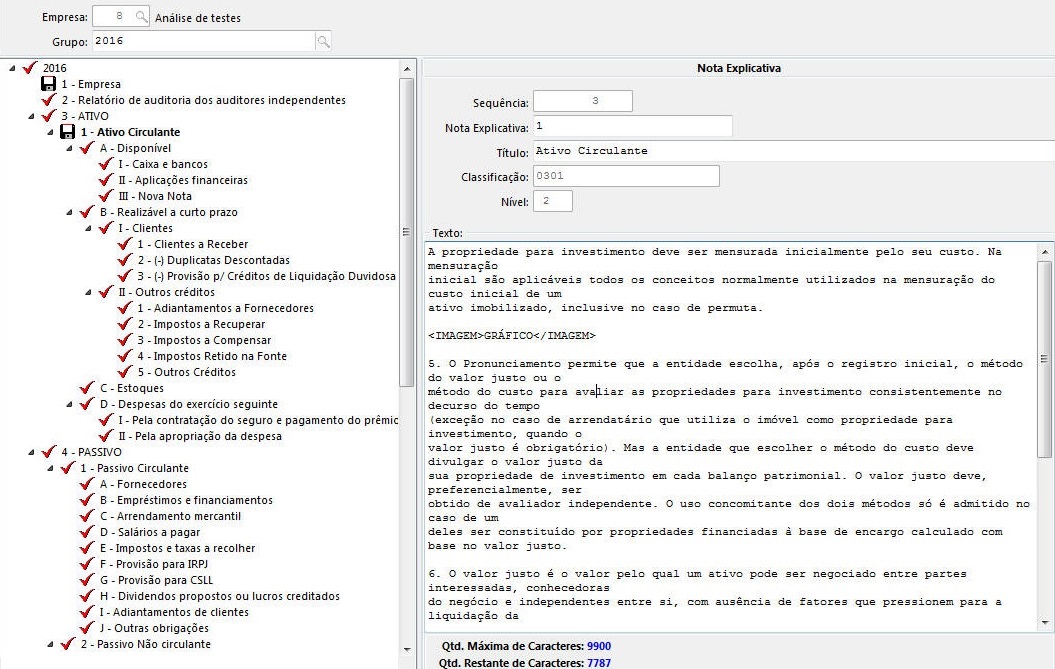This screenshot has width=1055, height=669.
Task: Click the checkmark icon beside A - Disponível
Action: pos(87,147)
